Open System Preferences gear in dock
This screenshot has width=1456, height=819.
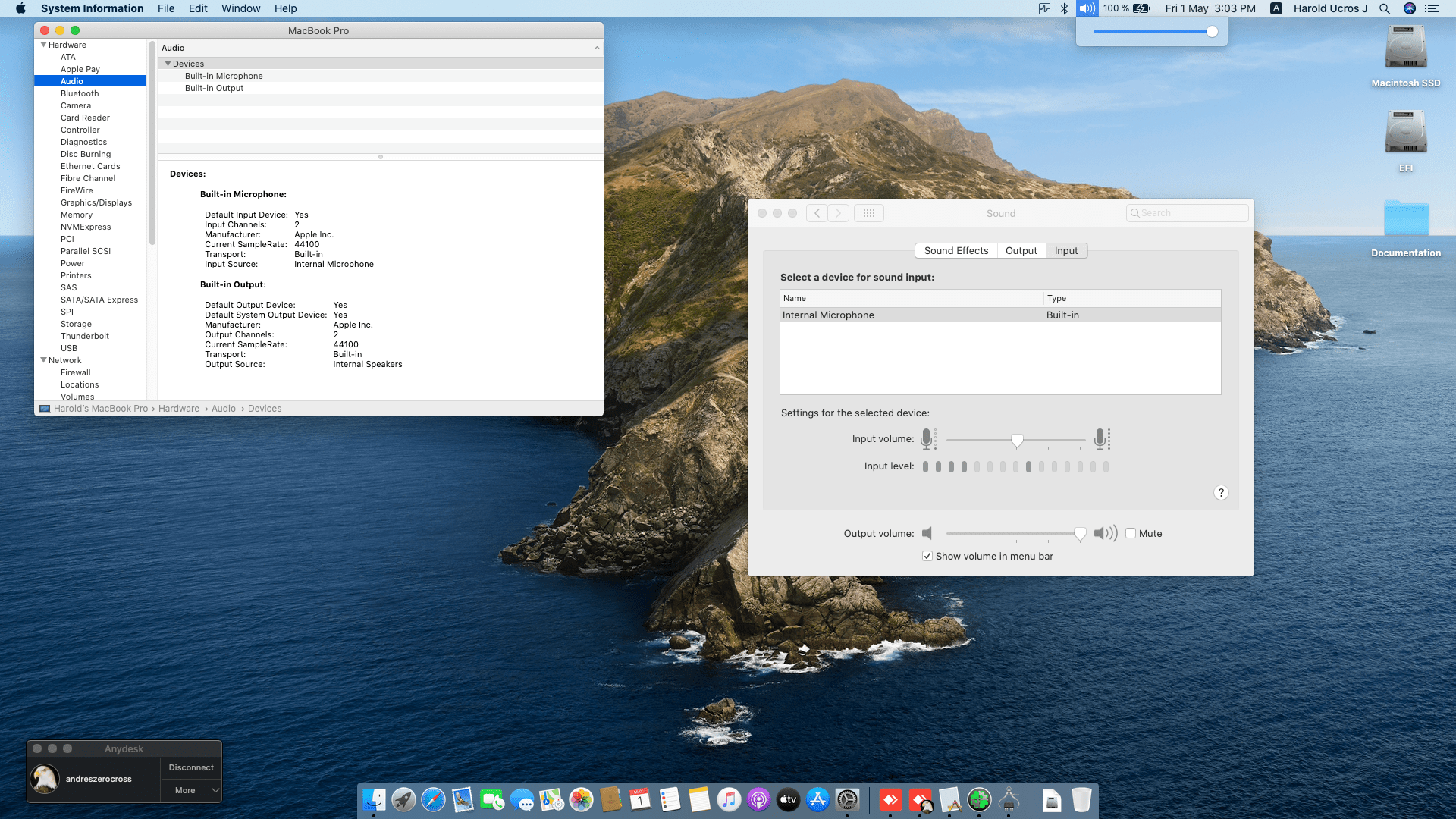pos(847,799)
